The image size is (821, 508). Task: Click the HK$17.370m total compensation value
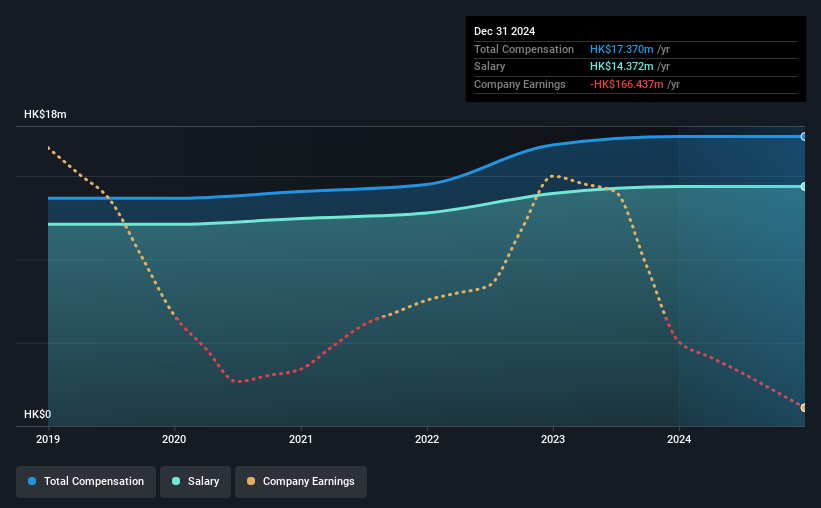(x=622, y=49)
